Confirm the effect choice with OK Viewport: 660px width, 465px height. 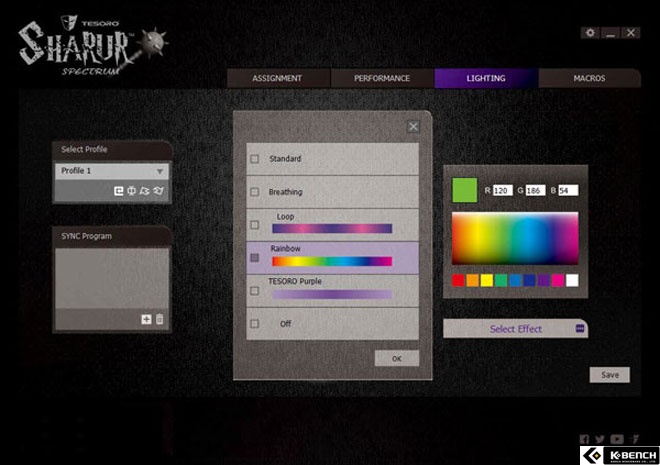[x=397, y=359]
